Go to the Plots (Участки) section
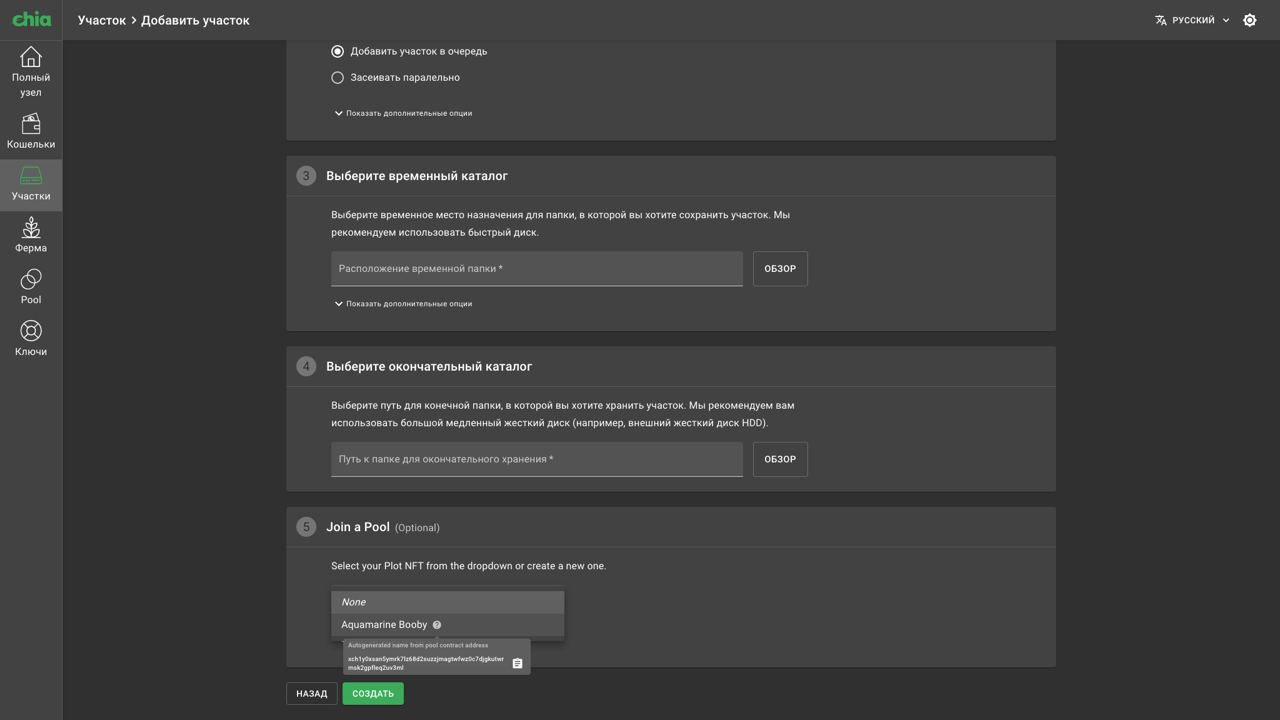Screen dimensions: 1280x720 (31, 184)
